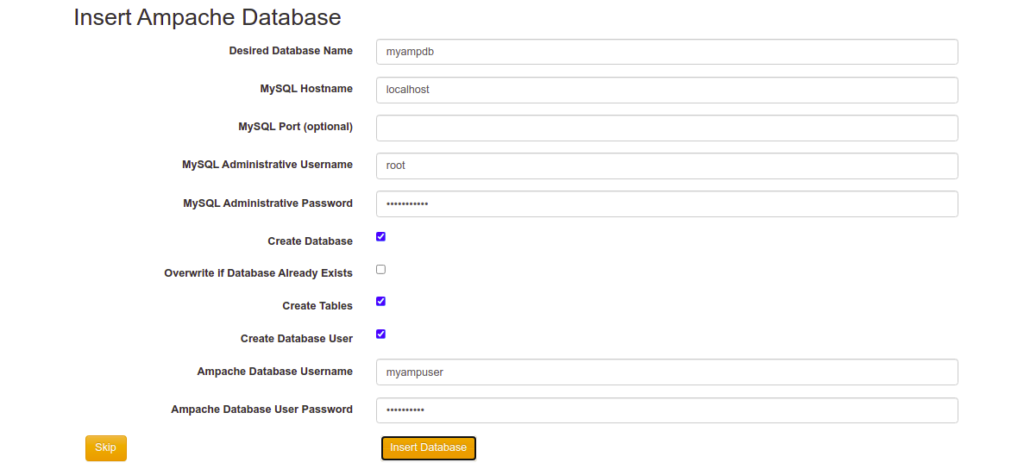Click the Ampache Database Username label
The width and height of the screenshot is (1024, 469).
pyautogui.click(x=275, y=371)
